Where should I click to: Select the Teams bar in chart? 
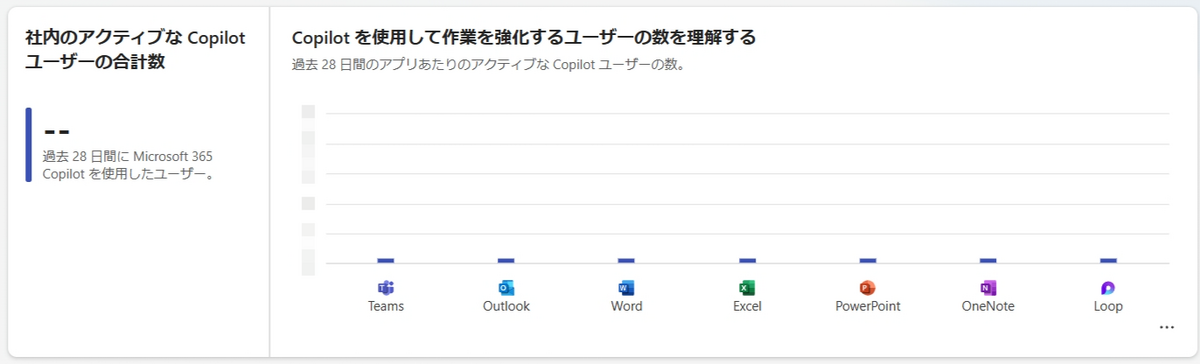[386, 260]
